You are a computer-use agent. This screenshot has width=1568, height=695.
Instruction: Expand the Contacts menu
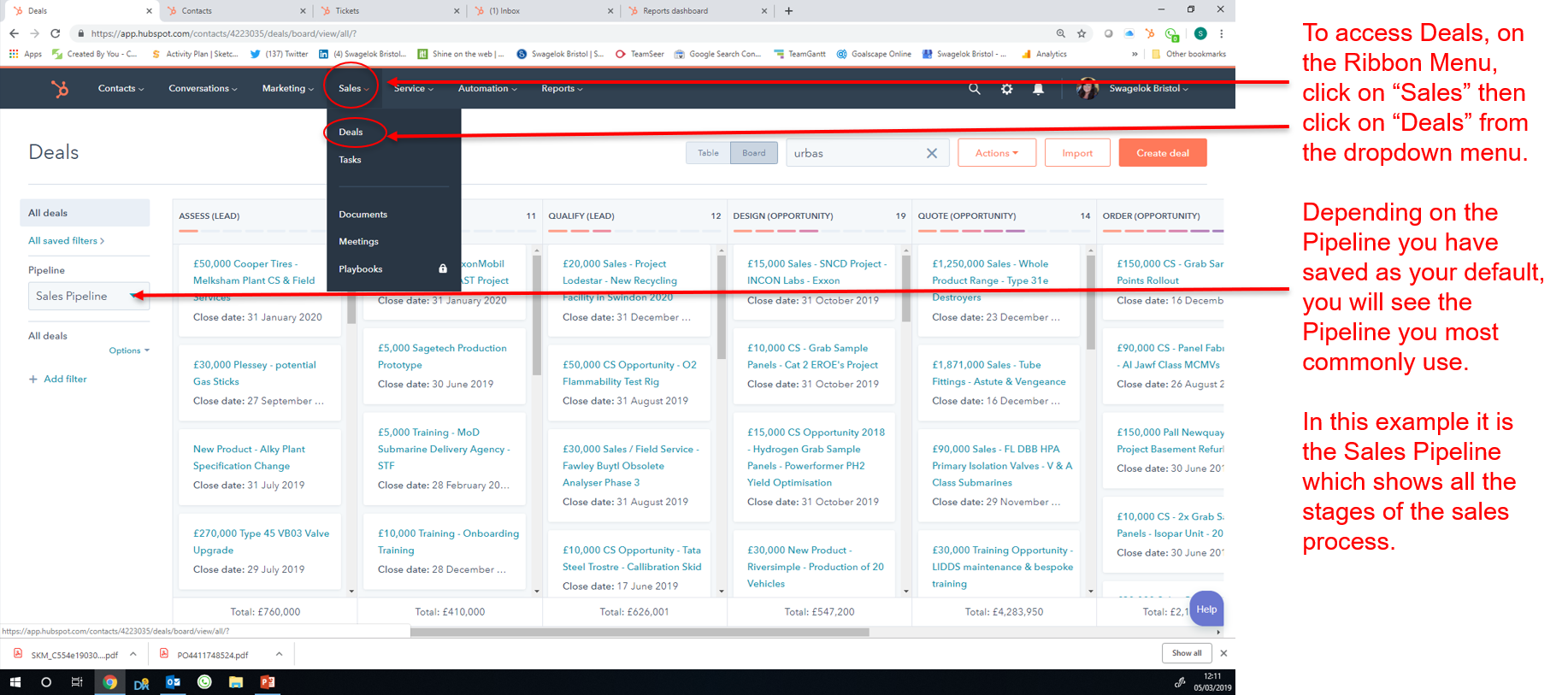click(x=121, y=89)
